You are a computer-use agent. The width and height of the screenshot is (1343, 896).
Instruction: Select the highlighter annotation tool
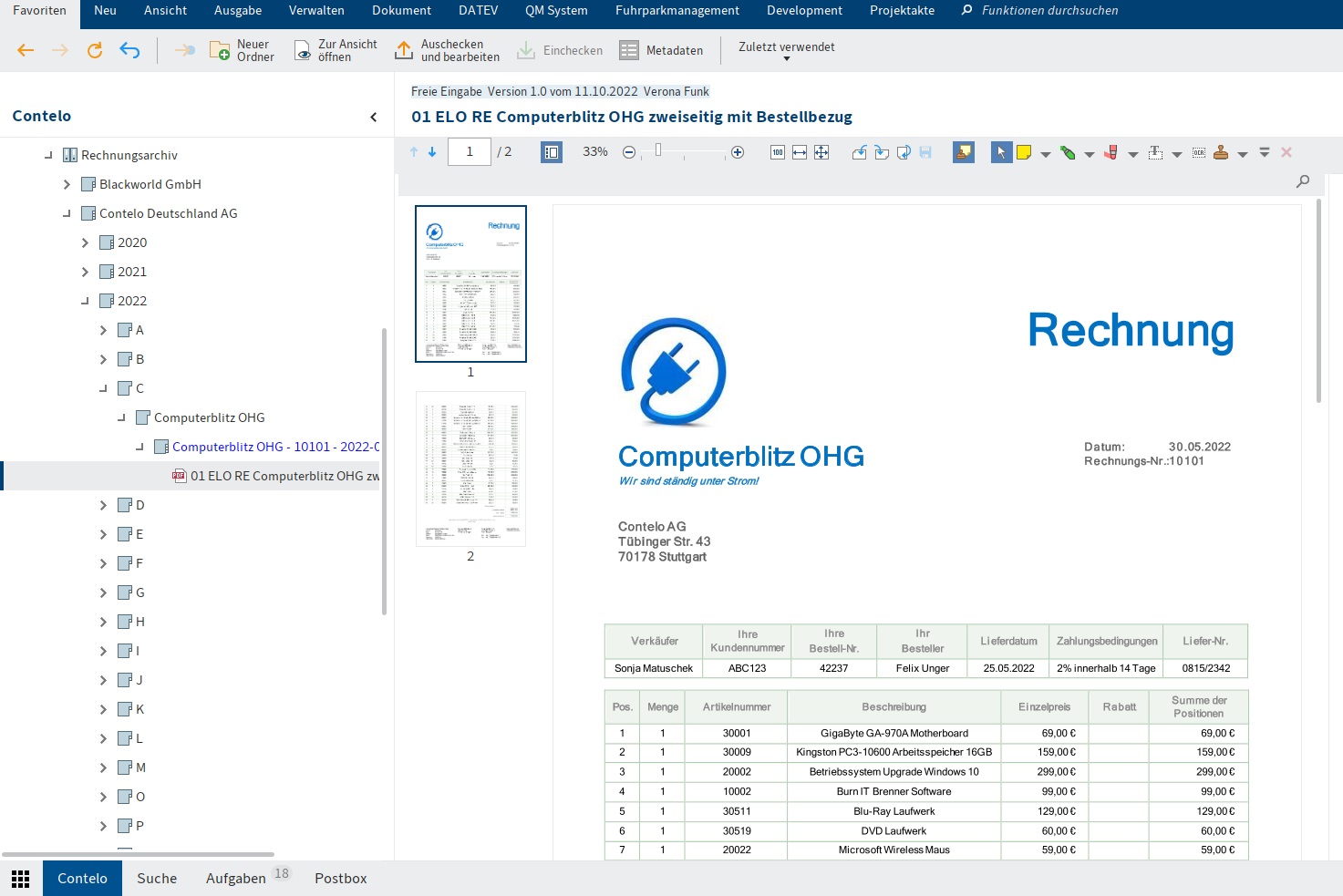click(x=1068, y=152)
